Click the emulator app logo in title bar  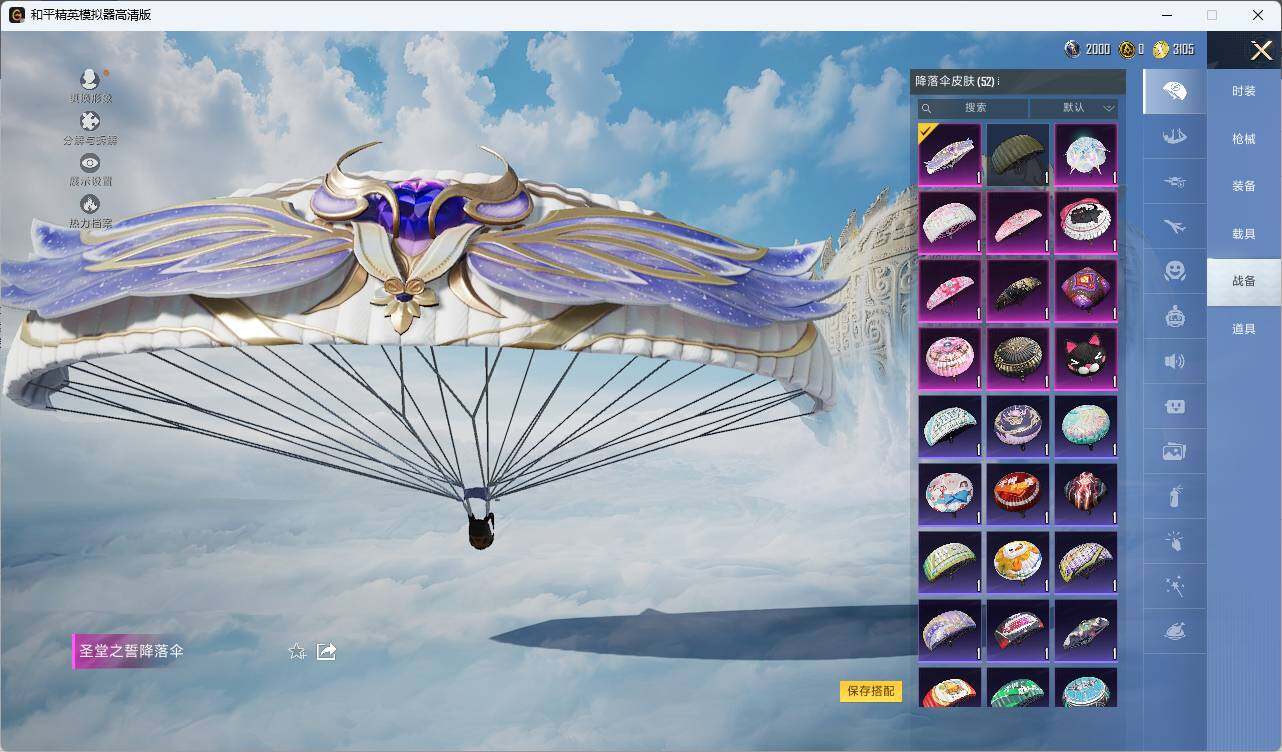16,15
